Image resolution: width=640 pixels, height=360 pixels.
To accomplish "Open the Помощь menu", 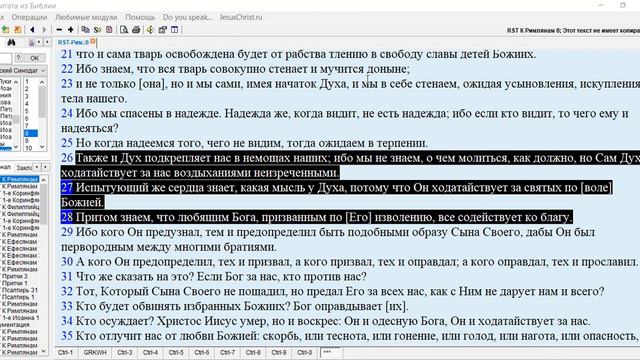I will (140, 17).
